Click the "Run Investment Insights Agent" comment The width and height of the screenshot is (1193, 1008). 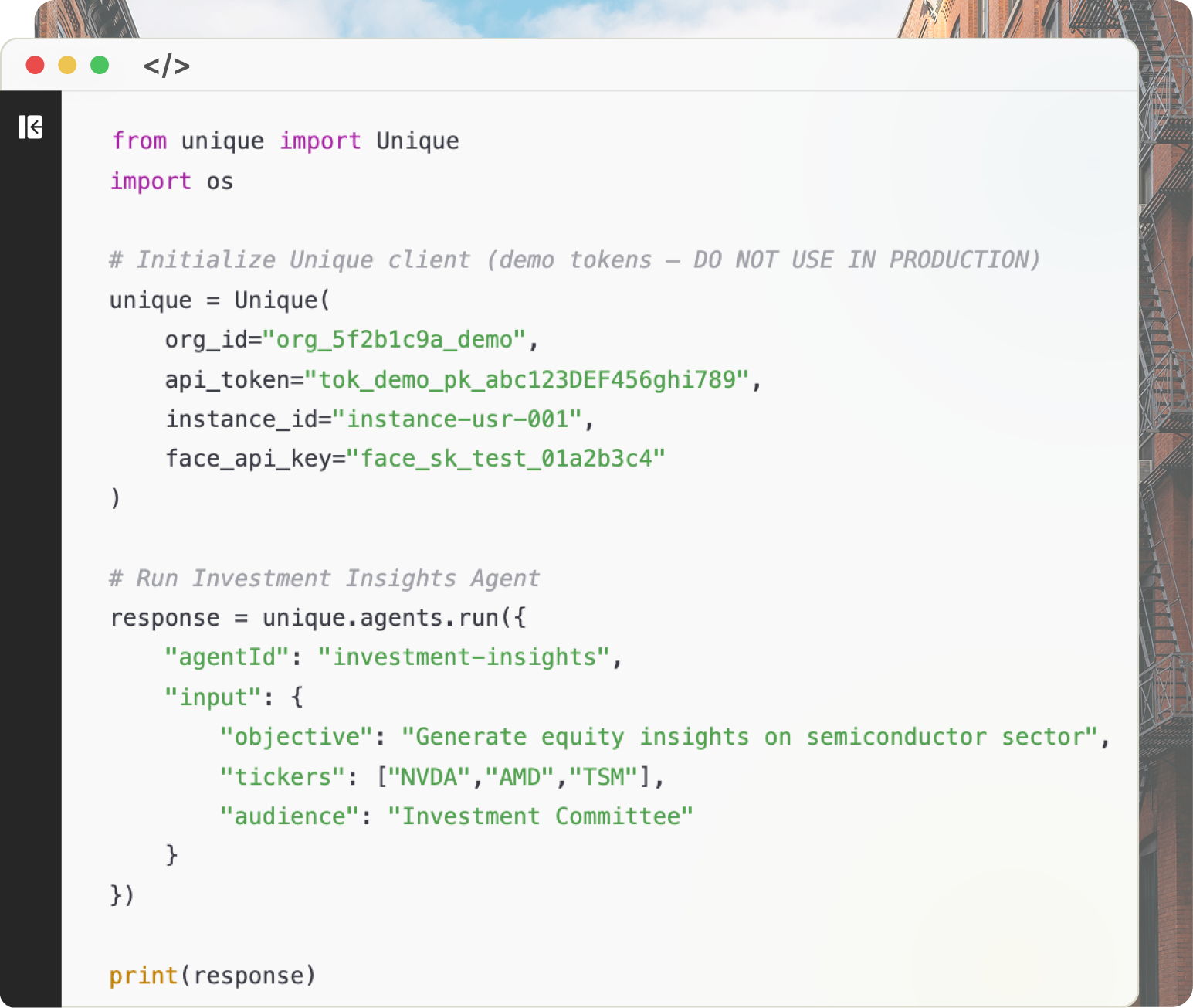click(x=325, y=578)
